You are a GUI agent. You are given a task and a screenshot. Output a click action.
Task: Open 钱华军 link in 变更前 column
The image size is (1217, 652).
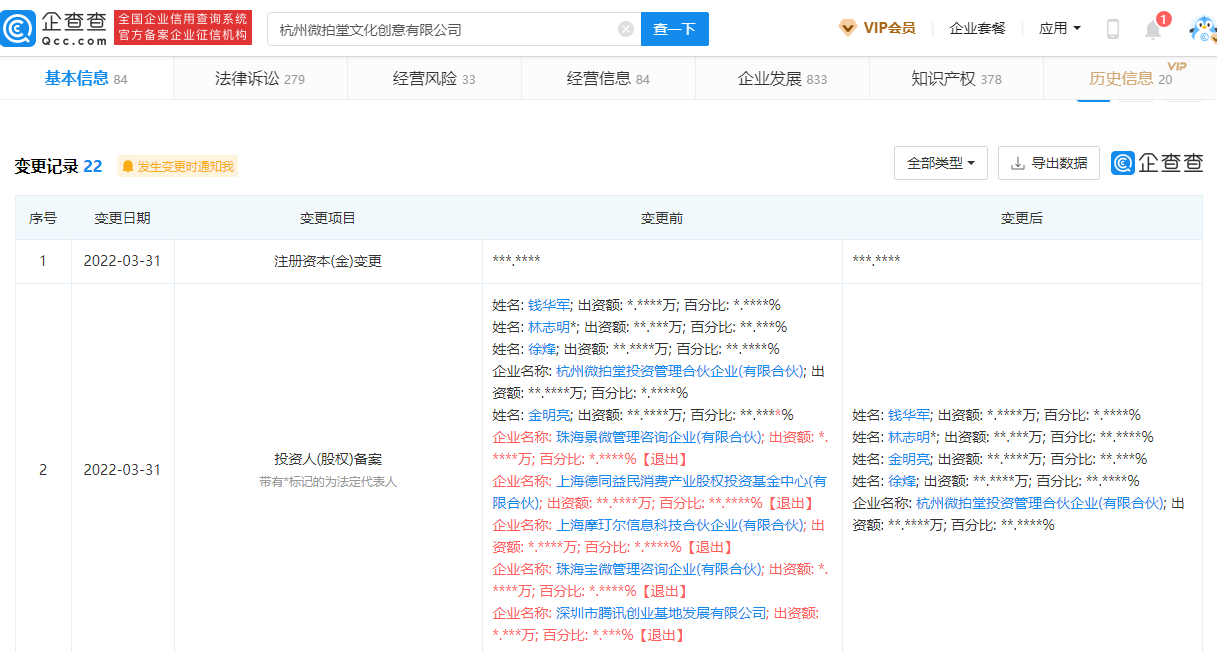[x=549, y=305]
